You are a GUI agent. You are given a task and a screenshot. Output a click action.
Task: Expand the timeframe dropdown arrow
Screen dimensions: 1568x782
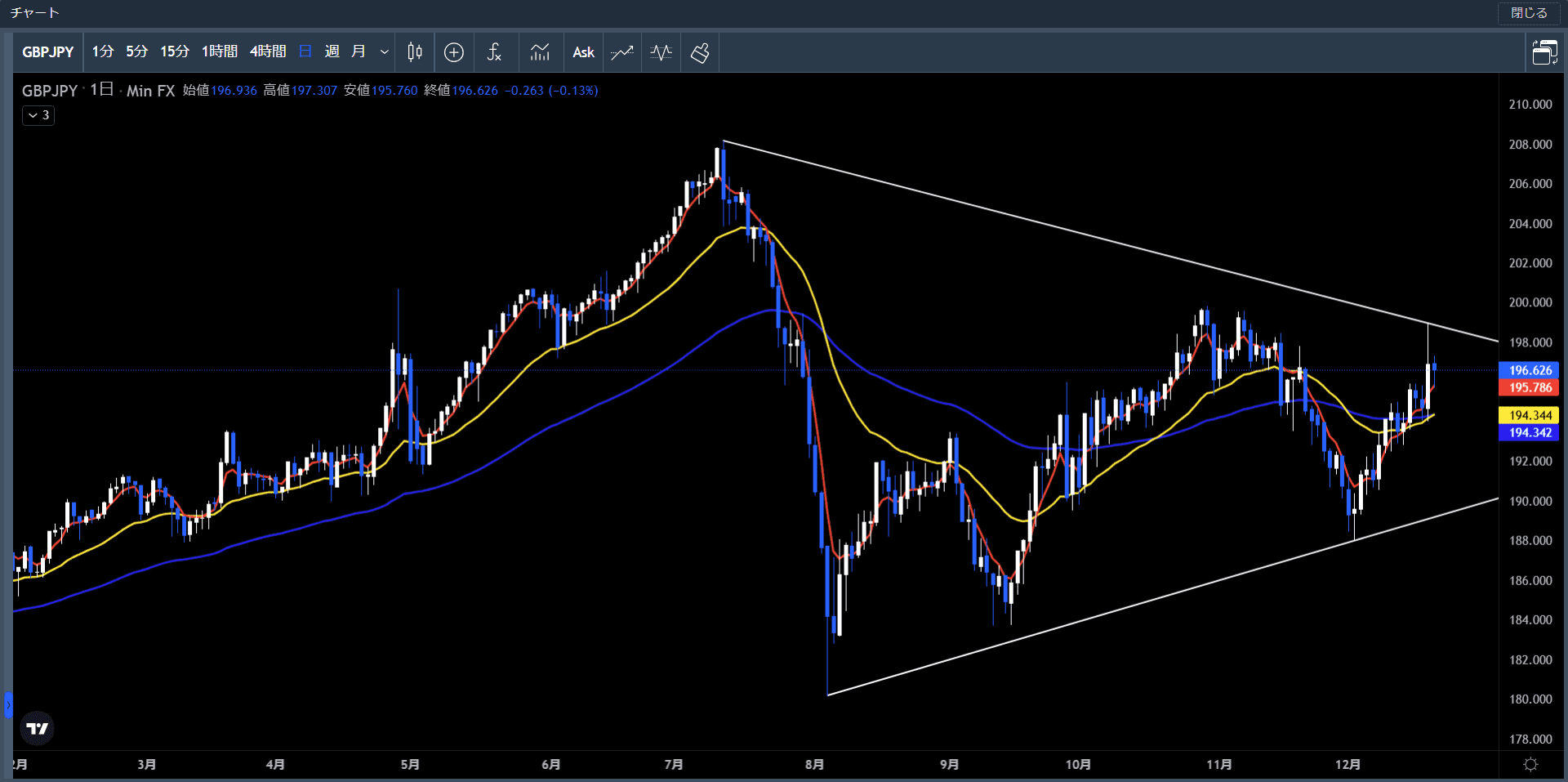tap(384, 52)
